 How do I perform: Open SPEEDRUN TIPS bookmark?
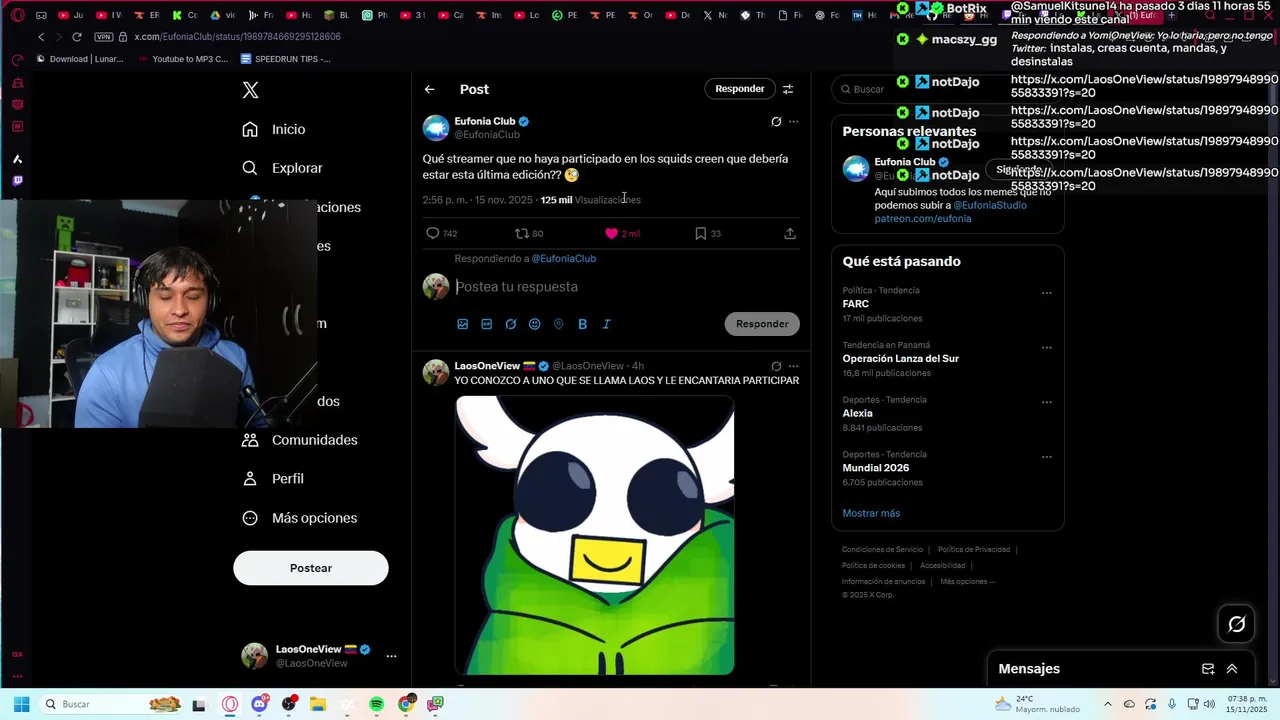(285, 59)
